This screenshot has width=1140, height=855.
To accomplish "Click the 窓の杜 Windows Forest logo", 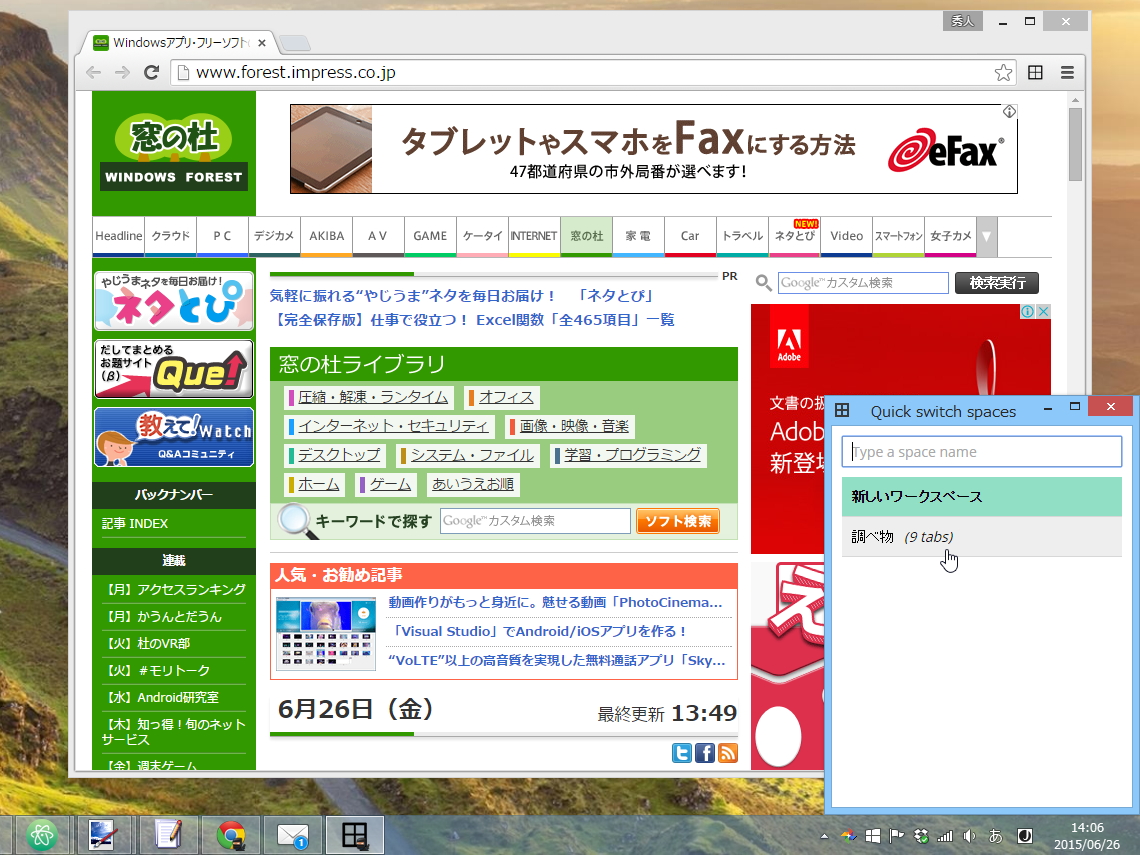I will tap(174, 152).
